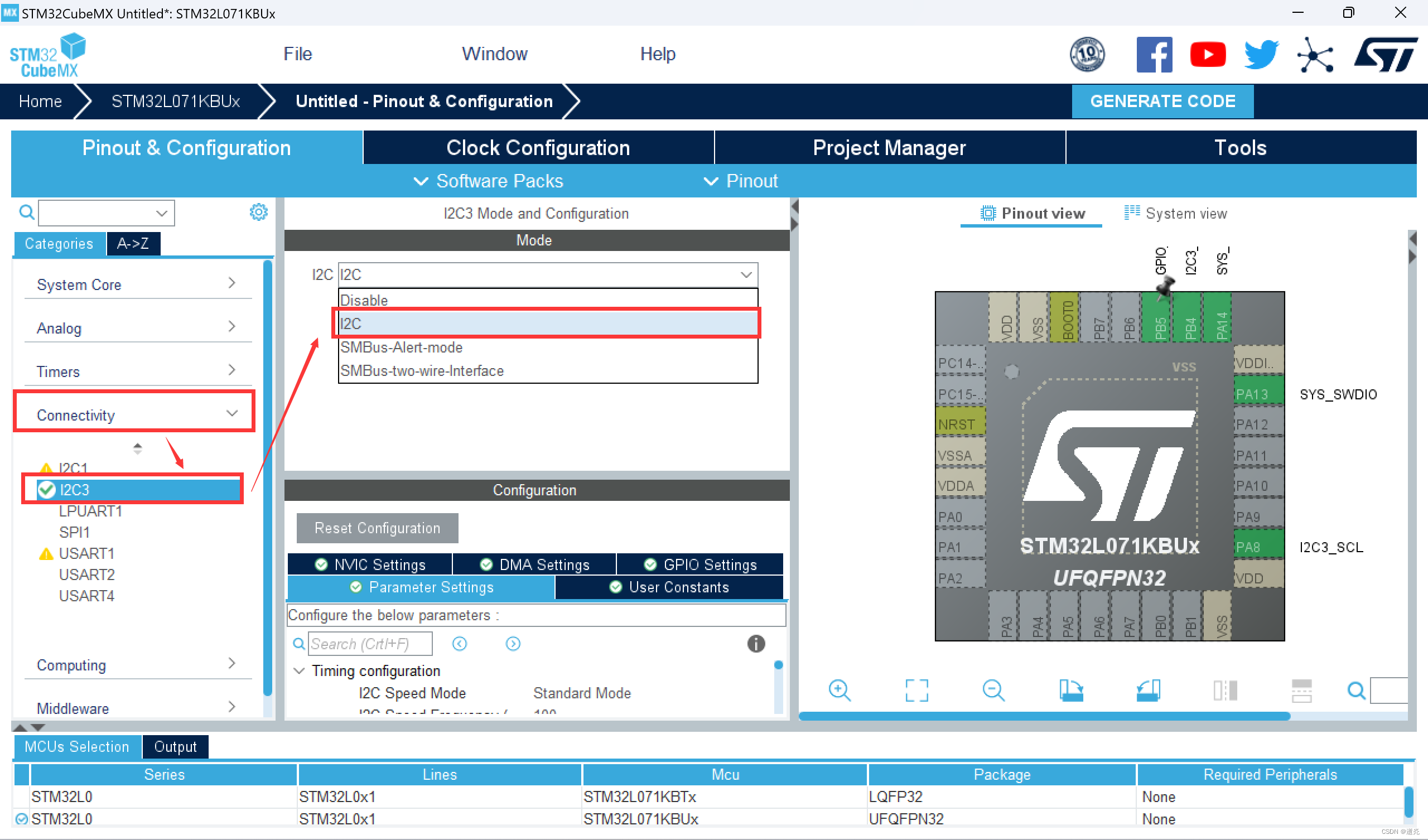Expand the Timers category
This screenshot has height=840, width=1428.
pos(138,371)
